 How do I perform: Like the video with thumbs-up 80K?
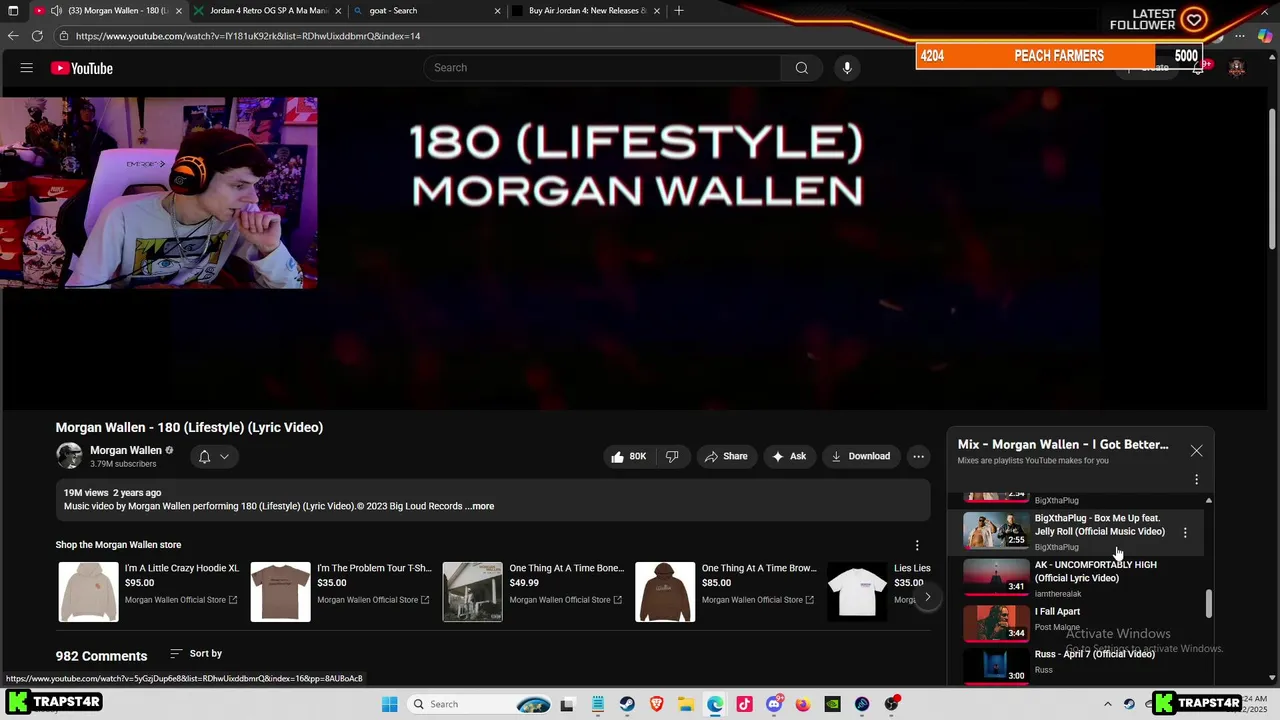[628, 456]
